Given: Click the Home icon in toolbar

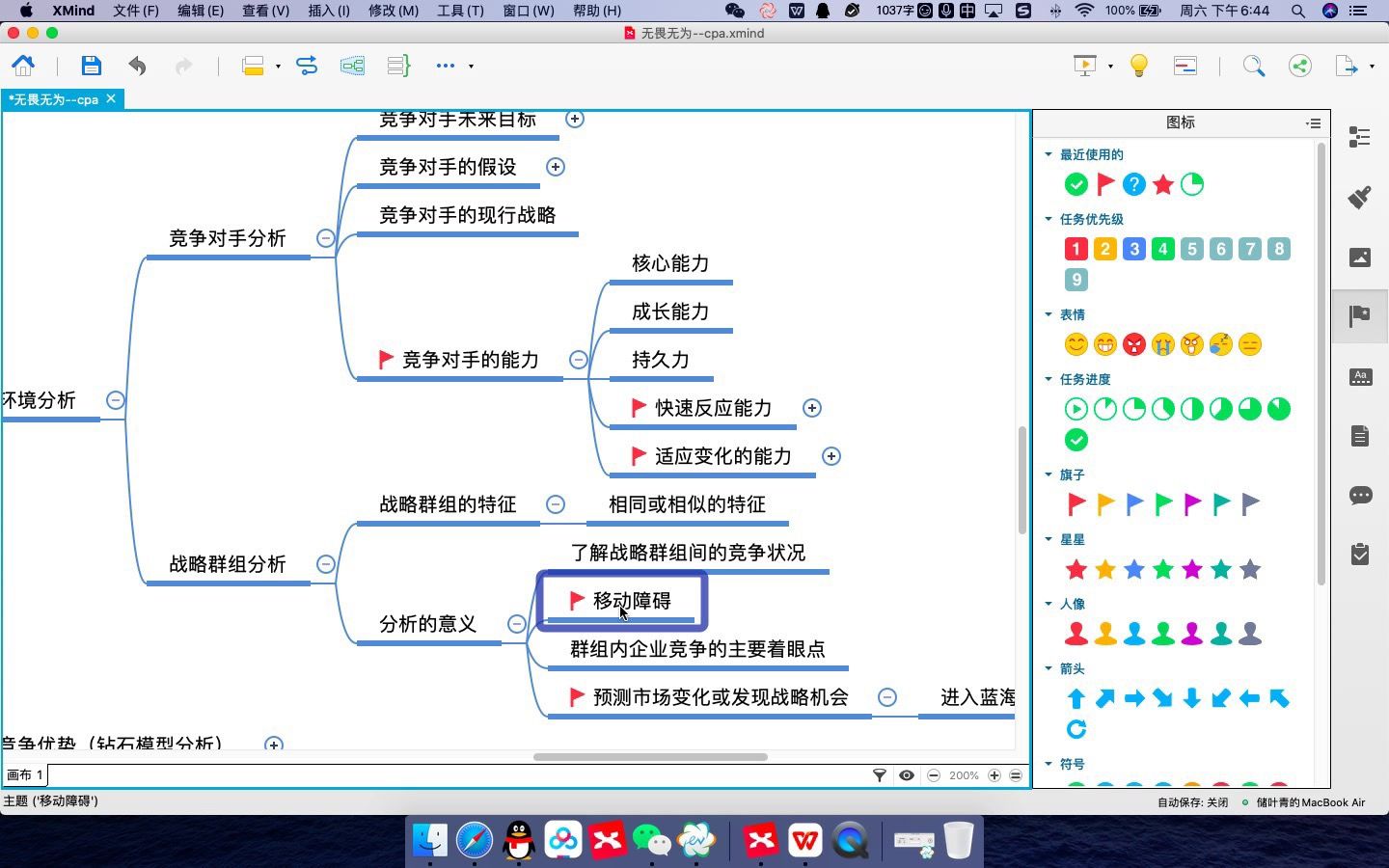Looking at the screenshot, I should 23,66.
